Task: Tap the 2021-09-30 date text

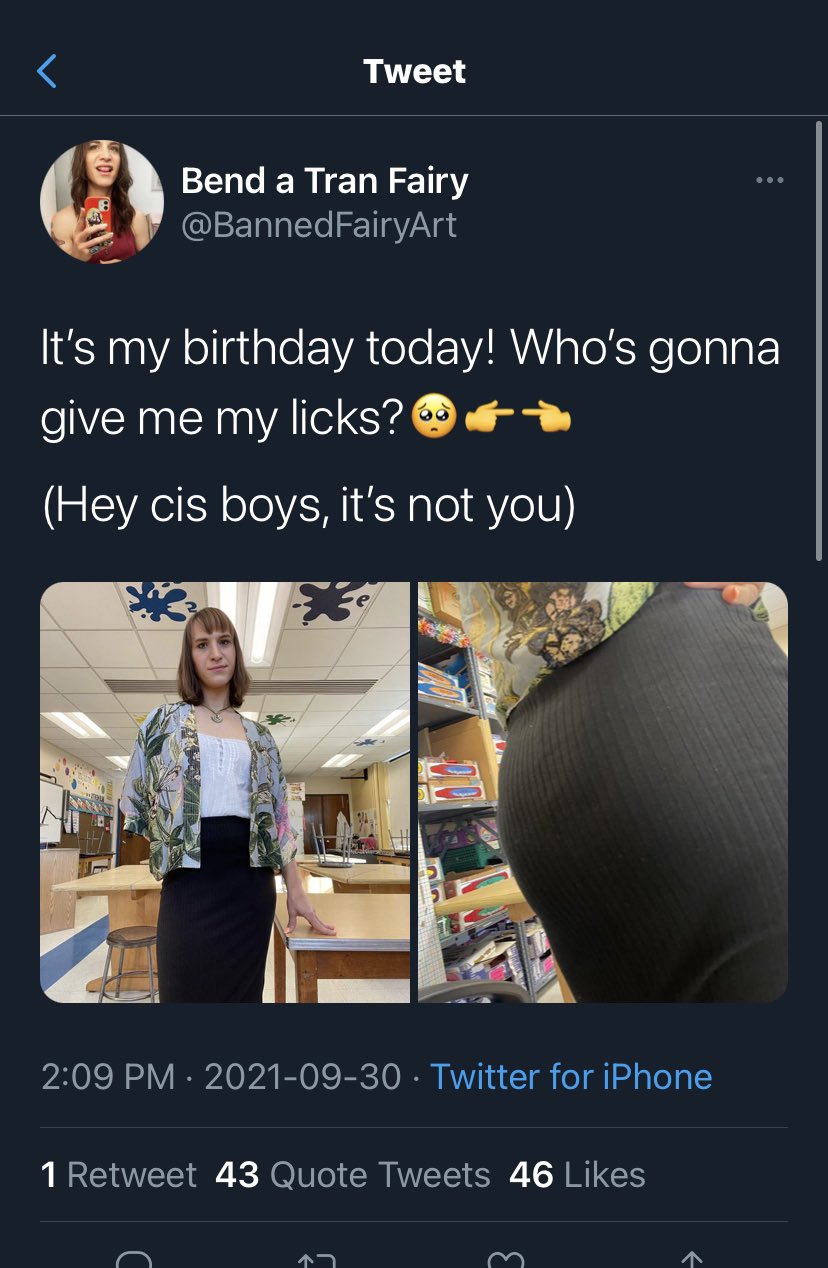Action: pyautogui.click(x=303, y=1077)
